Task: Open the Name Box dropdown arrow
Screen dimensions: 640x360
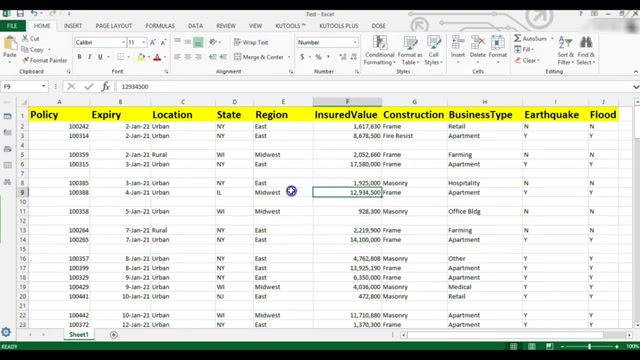Action: 43,87
